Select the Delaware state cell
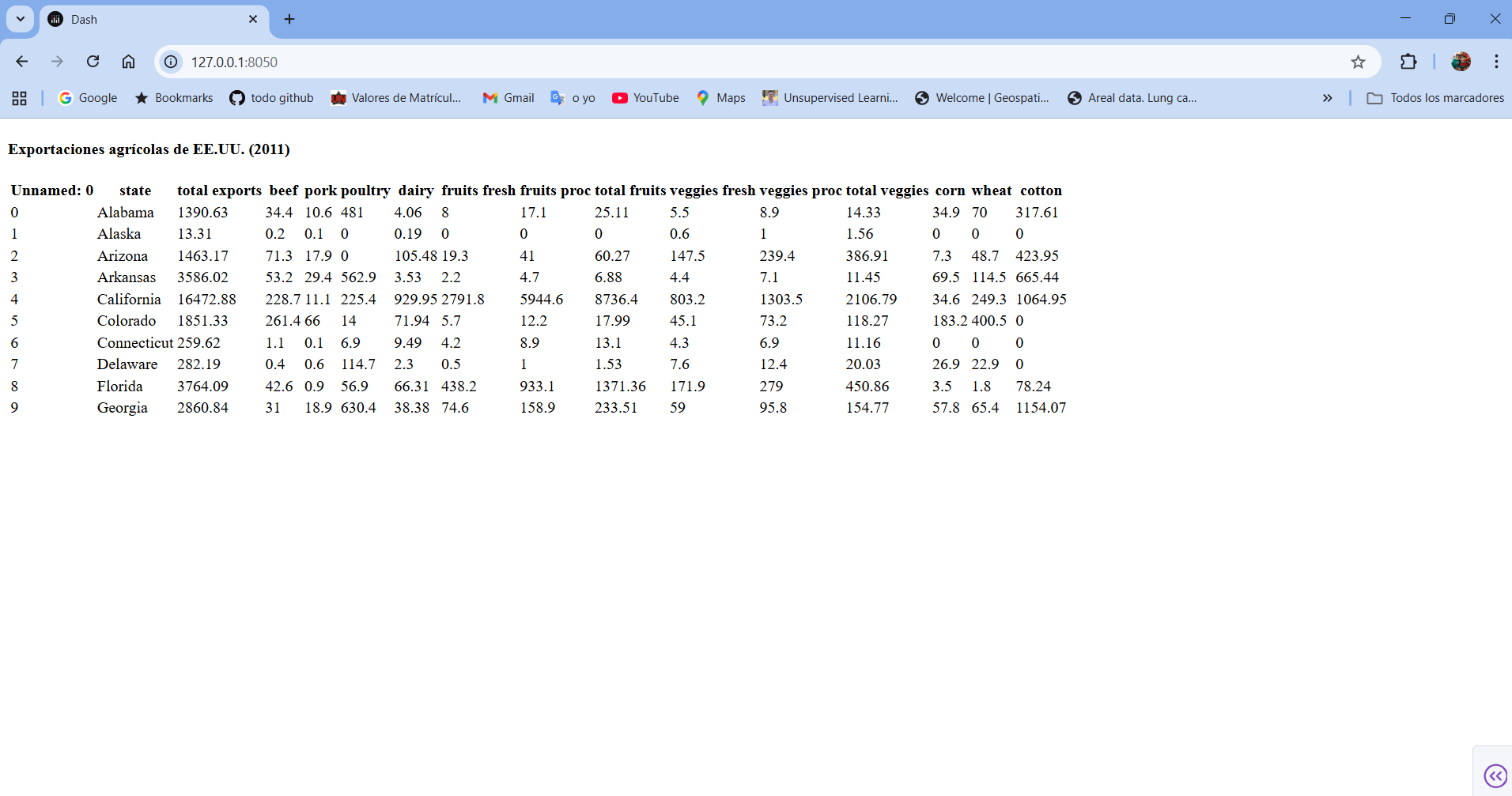Image resolution: width=1512 pixels, height=796 pixels. pos(127,364)
